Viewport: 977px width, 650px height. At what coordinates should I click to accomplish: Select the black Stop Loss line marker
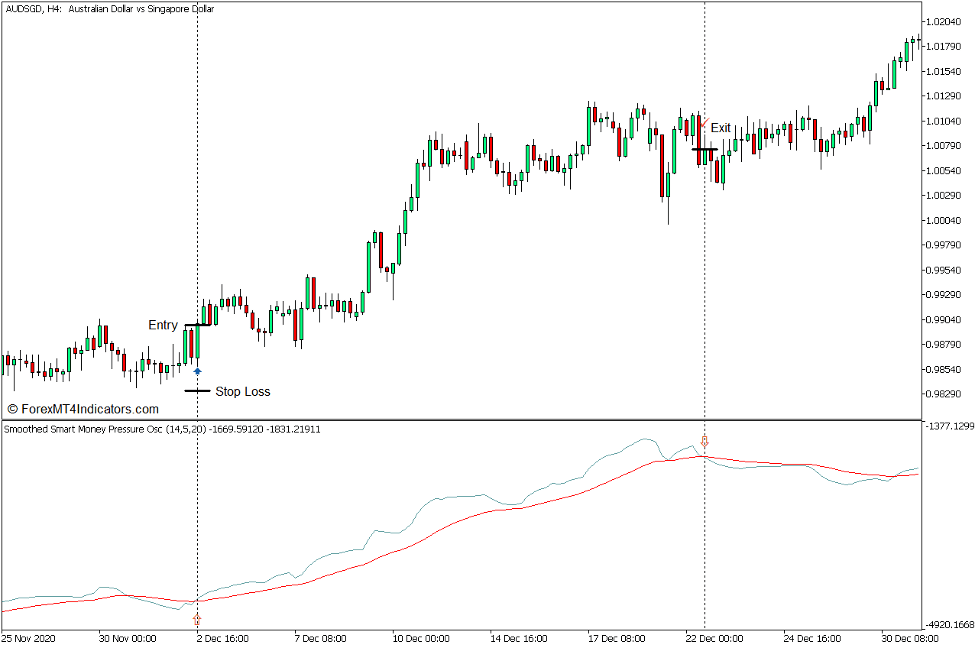click(x=197, y=391)
